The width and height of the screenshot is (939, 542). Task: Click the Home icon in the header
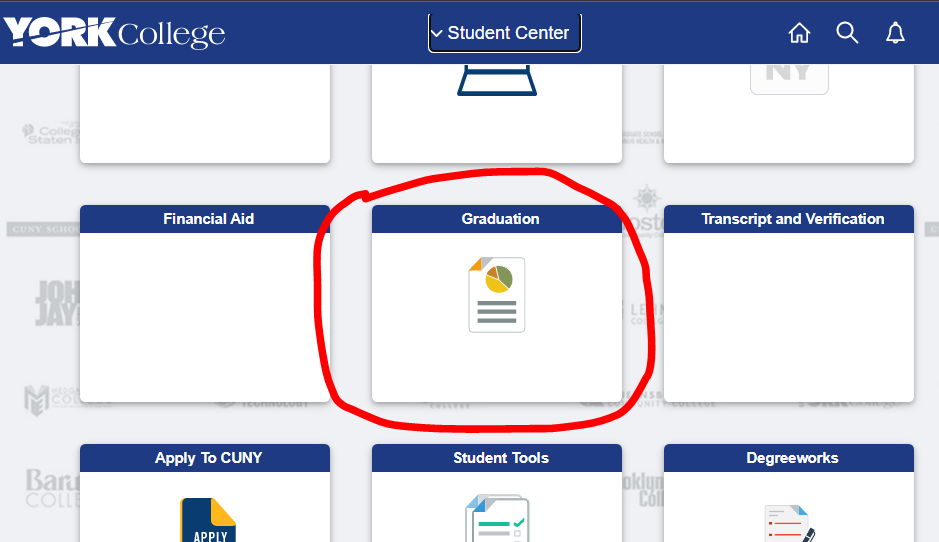point(799,33)
